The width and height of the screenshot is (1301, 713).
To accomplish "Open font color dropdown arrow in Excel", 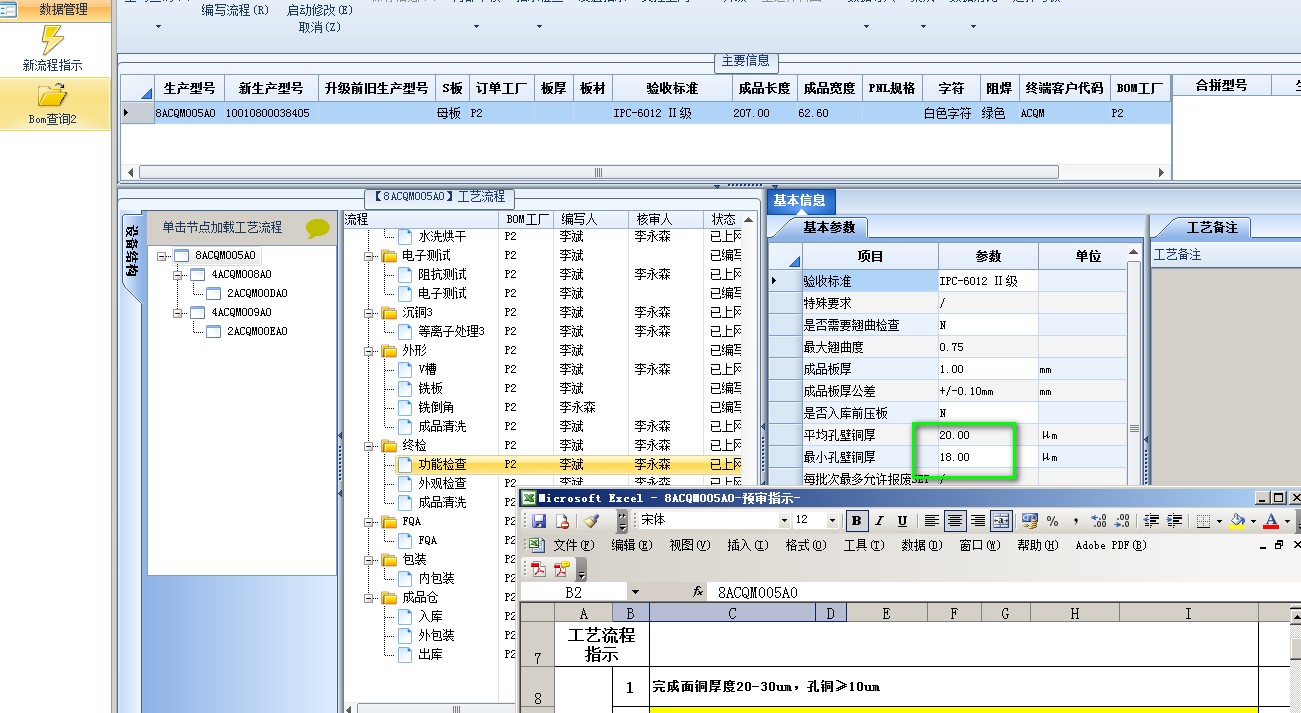I will (x=1286, y=521).
